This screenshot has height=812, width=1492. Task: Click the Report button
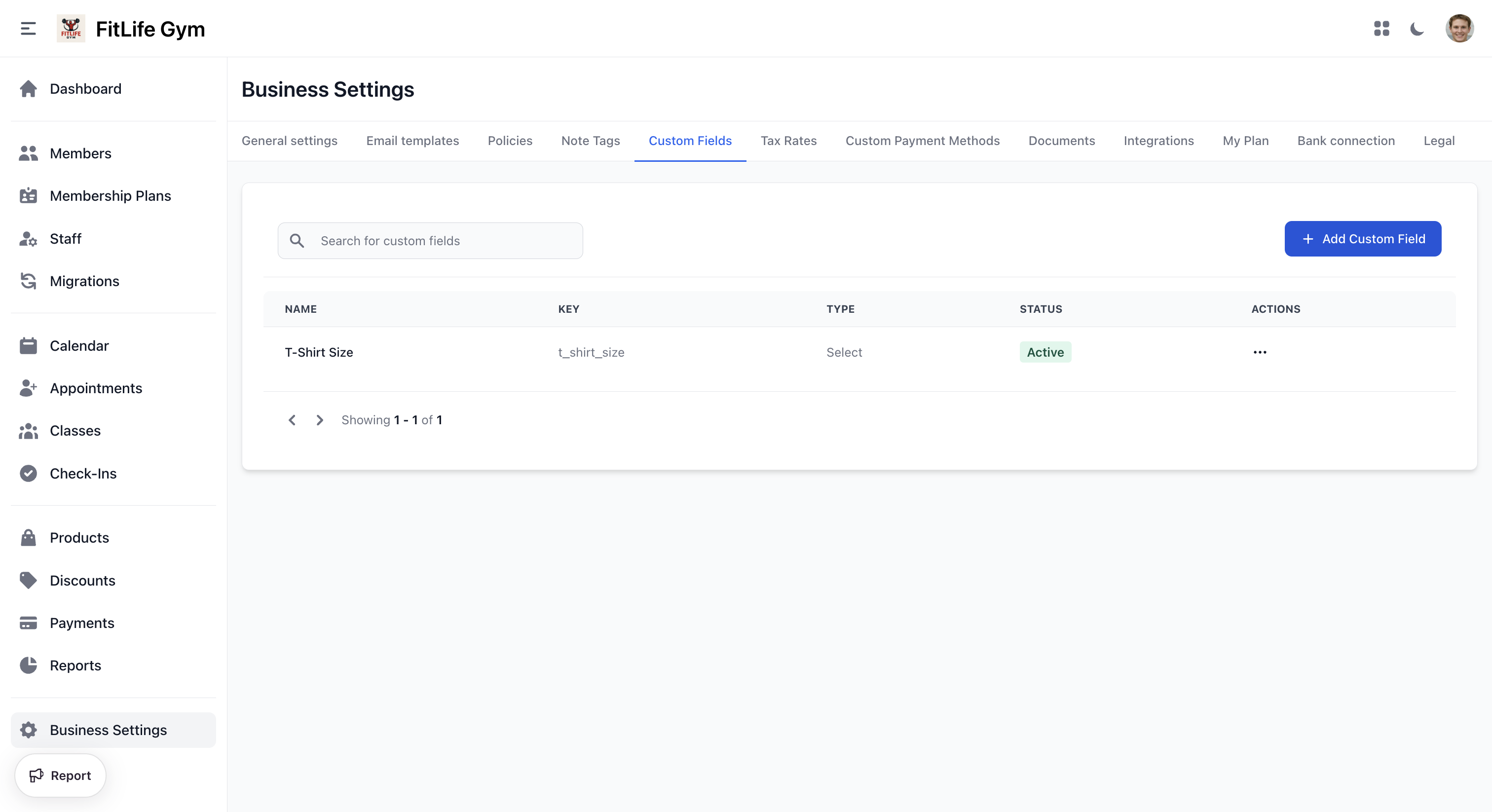click(60, 775)
